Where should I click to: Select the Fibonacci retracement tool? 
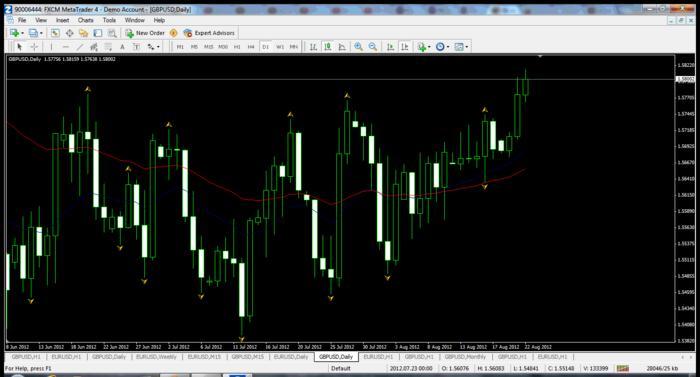(108, 46)
